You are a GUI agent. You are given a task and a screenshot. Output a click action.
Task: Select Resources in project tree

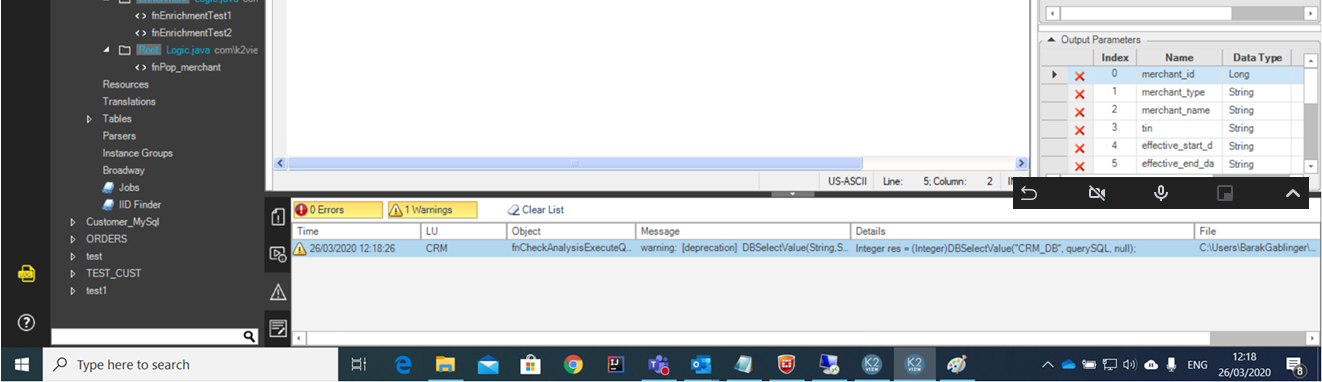(x=125, y=84)
